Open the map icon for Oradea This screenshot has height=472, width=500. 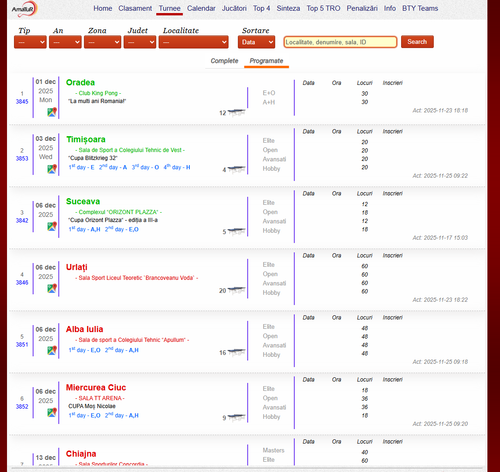coord(52,112)
